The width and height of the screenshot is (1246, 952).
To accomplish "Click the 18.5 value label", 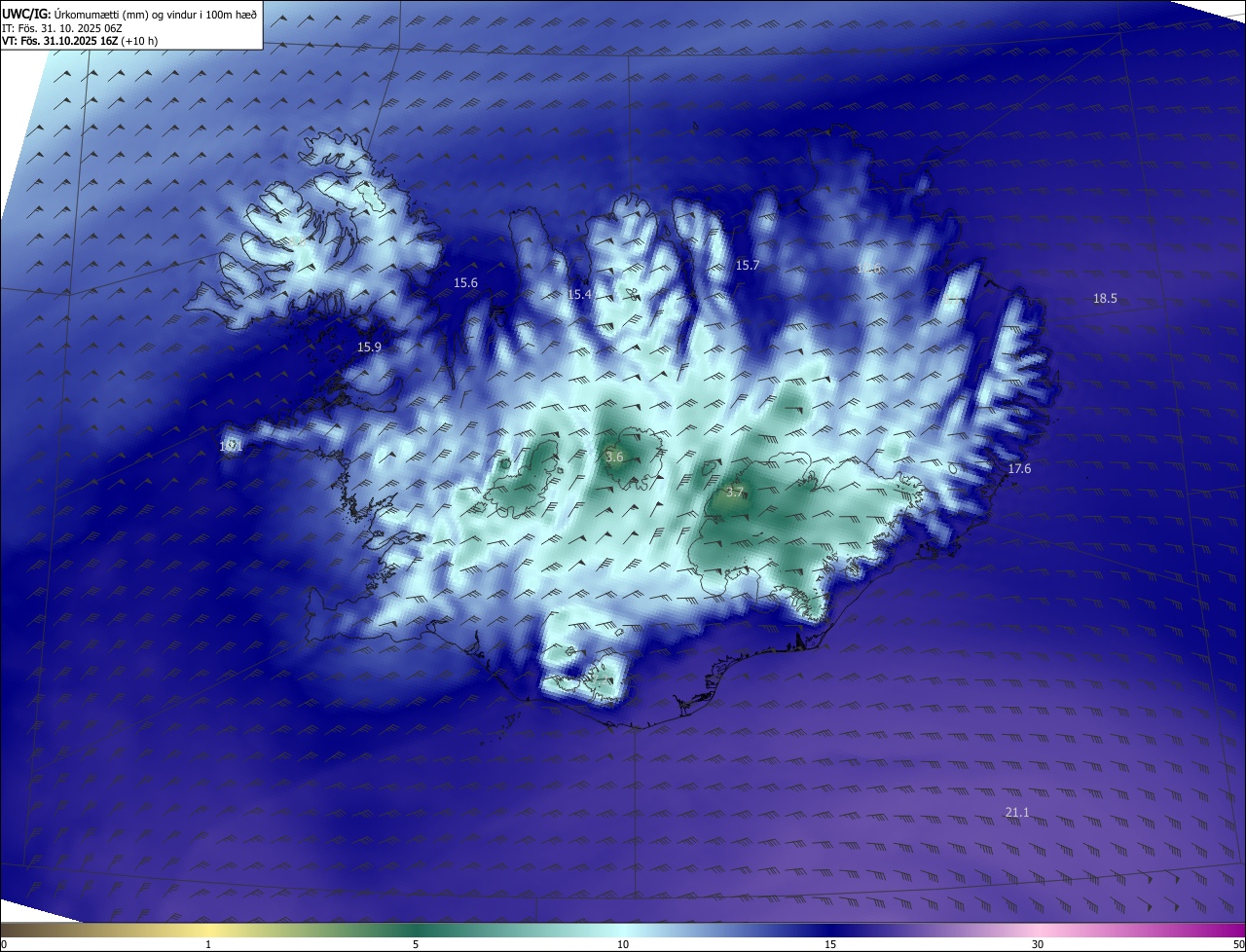I will point(1105,299).
